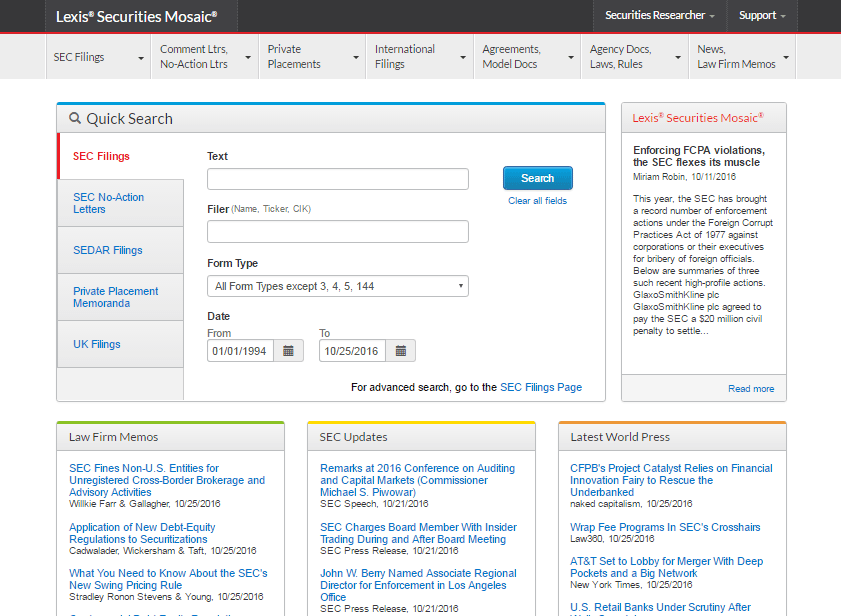Open the Swing Pricing Rule memo
Image resolution: width=841 pixels, height=616 pixels.
[x=168, y=579]
